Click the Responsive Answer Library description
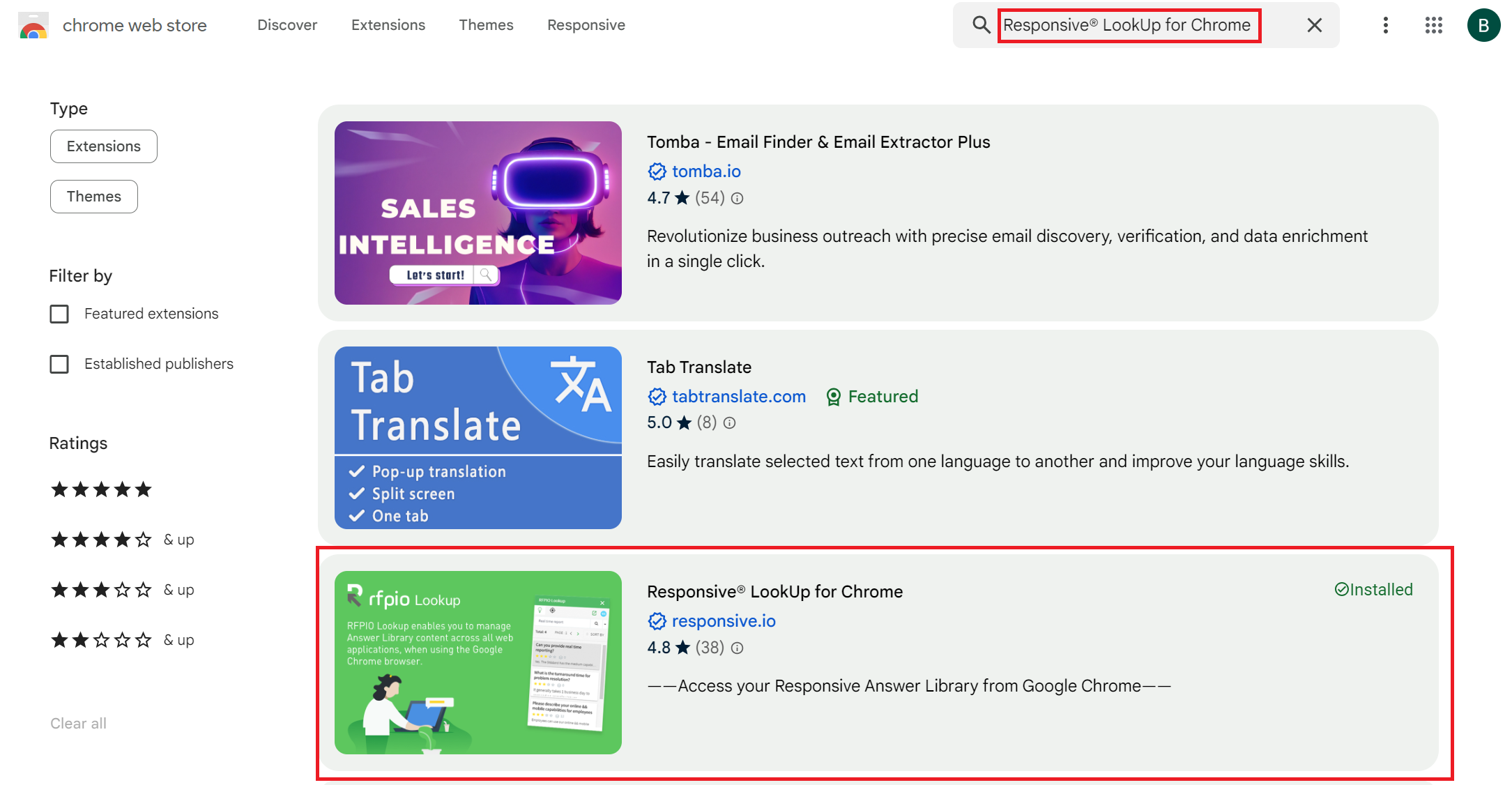Viewport: 1512px width, 785px height. (x=909, y=687)
